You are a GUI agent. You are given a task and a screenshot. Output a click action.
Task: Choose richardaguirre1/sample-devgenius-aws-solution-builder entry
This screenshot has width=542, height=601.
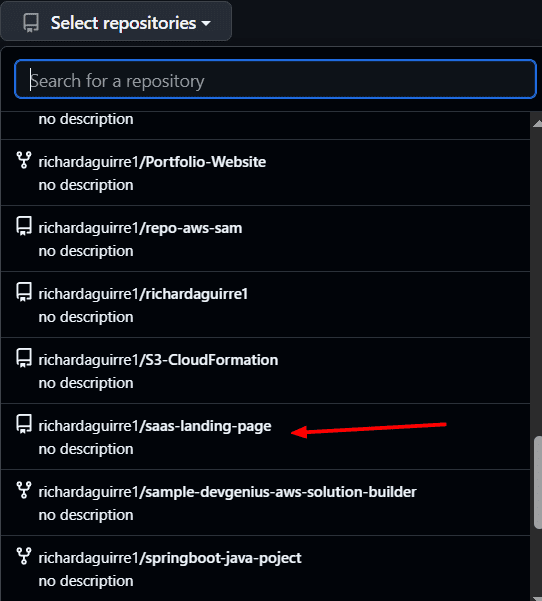click(x=265, y=502)
